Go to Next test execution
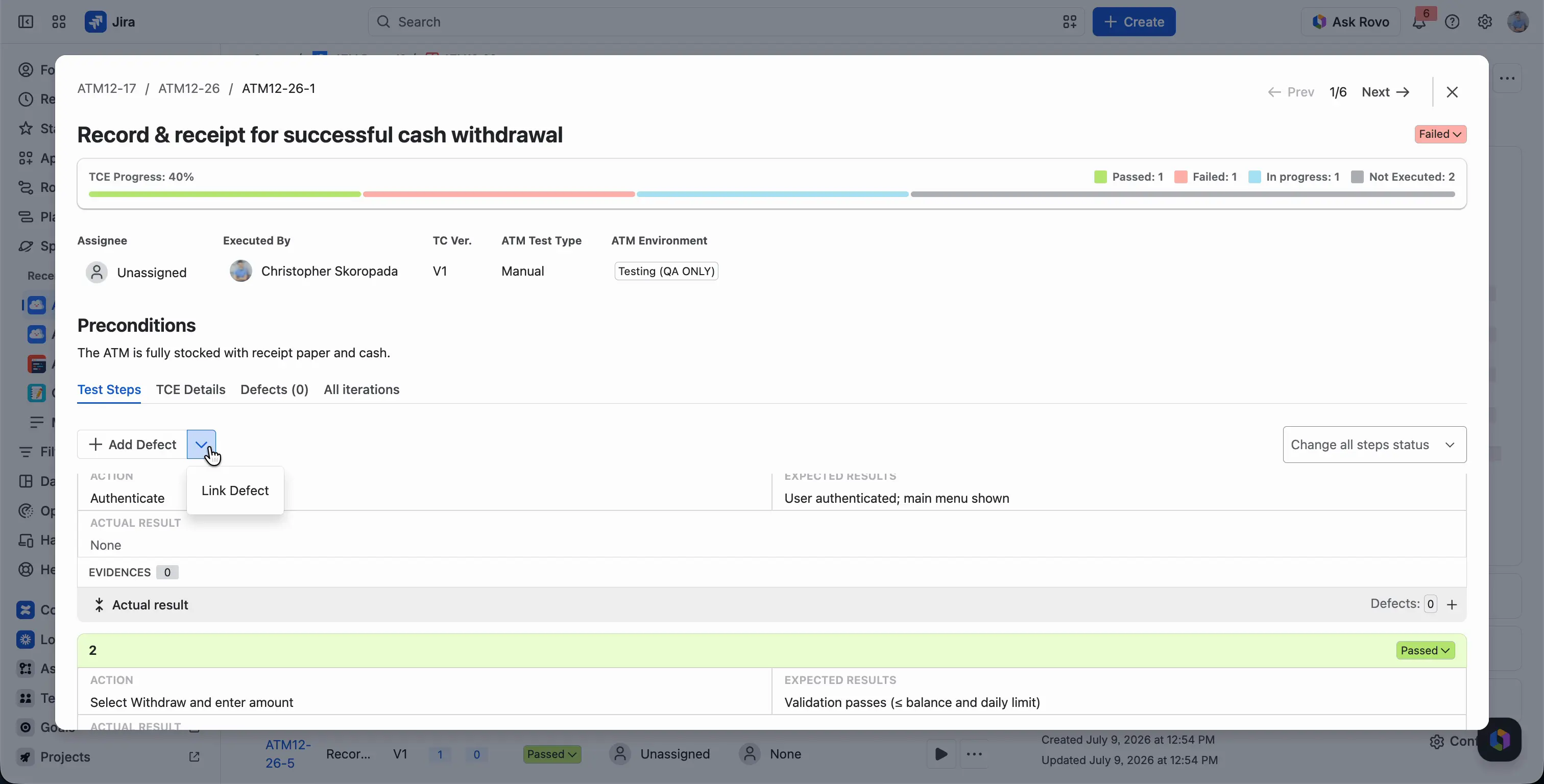1544x784 pixels. point(1385,92)
